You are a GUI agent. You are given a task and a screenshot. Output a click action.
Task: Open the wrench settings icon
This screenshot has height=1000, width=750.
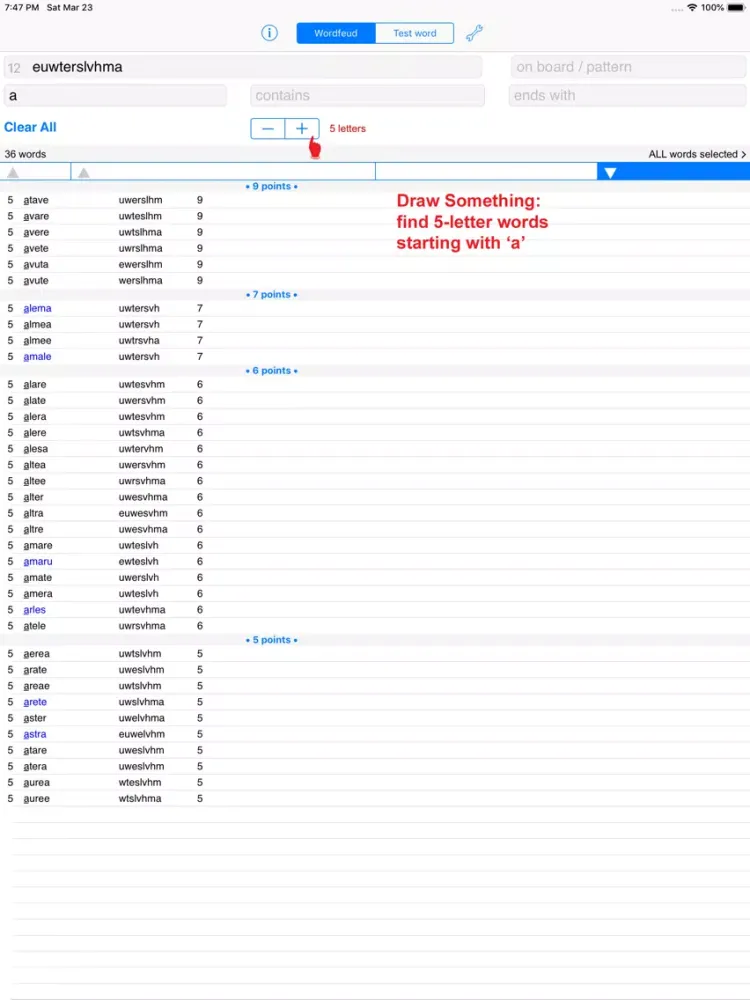(x=474, y=33)
